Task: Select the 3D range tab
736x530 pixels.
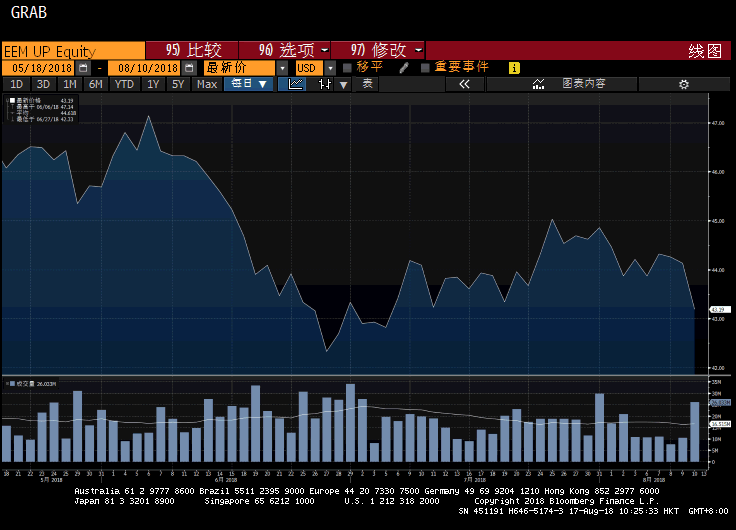Action: (x=43, y=84)
